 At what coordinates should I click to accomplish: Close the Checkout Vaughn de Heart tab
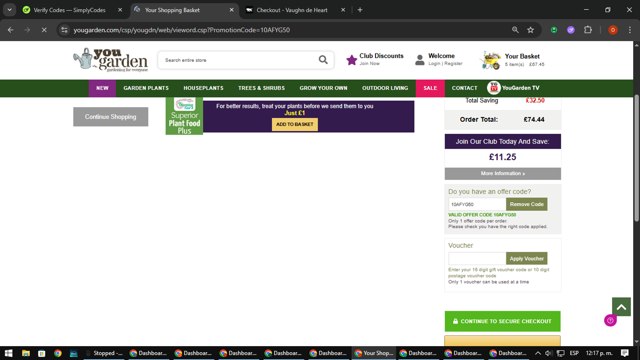tap(343, 10)
